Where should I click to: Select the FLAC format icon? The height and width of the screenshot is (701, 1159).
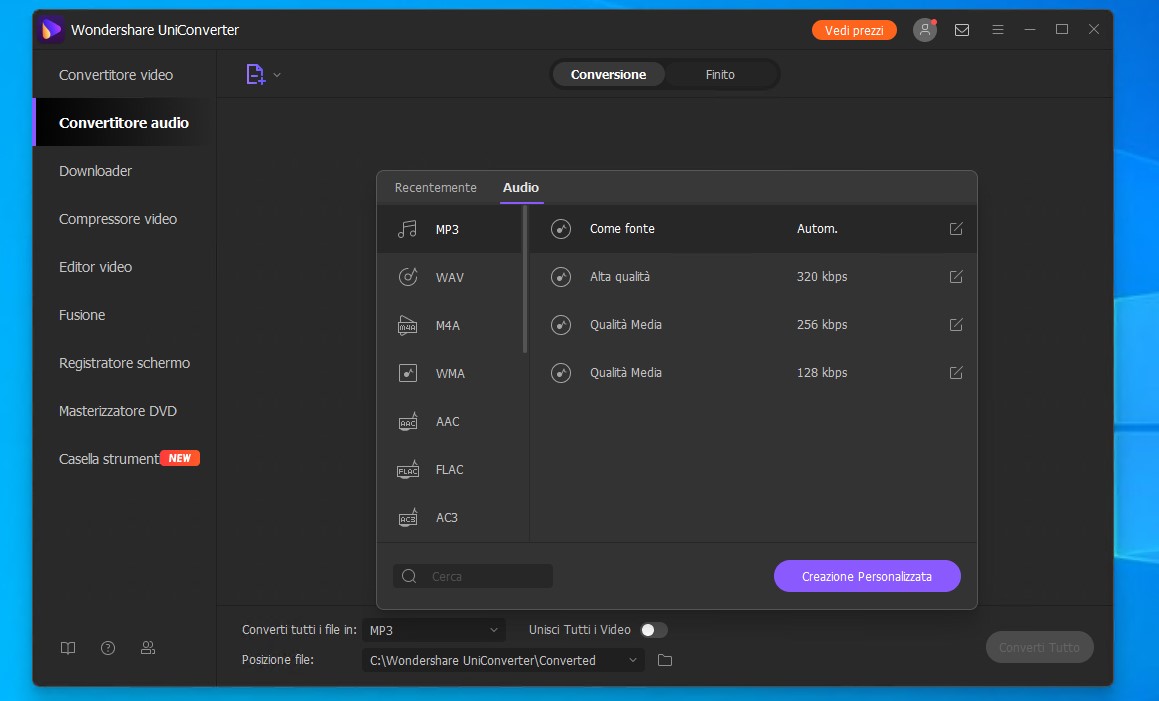407,470
